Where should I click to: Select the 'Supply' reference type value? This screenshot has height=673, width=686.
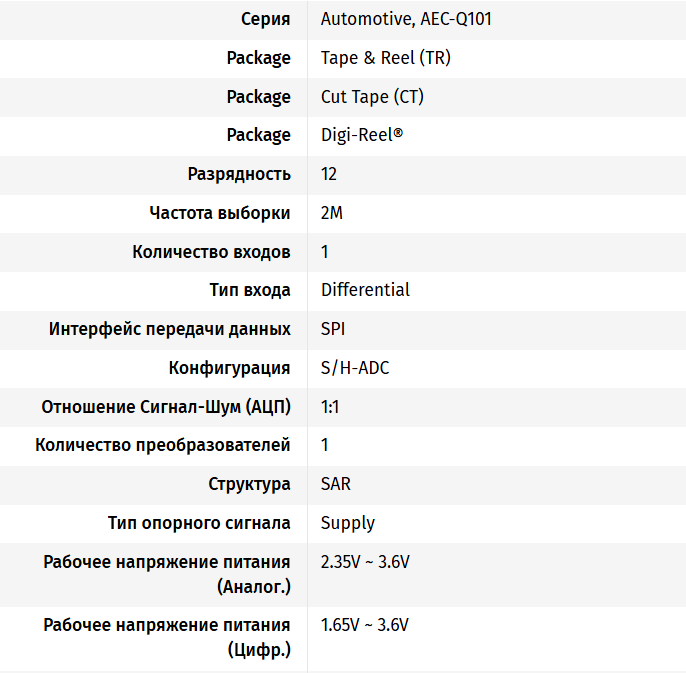(x=347, y=523)
